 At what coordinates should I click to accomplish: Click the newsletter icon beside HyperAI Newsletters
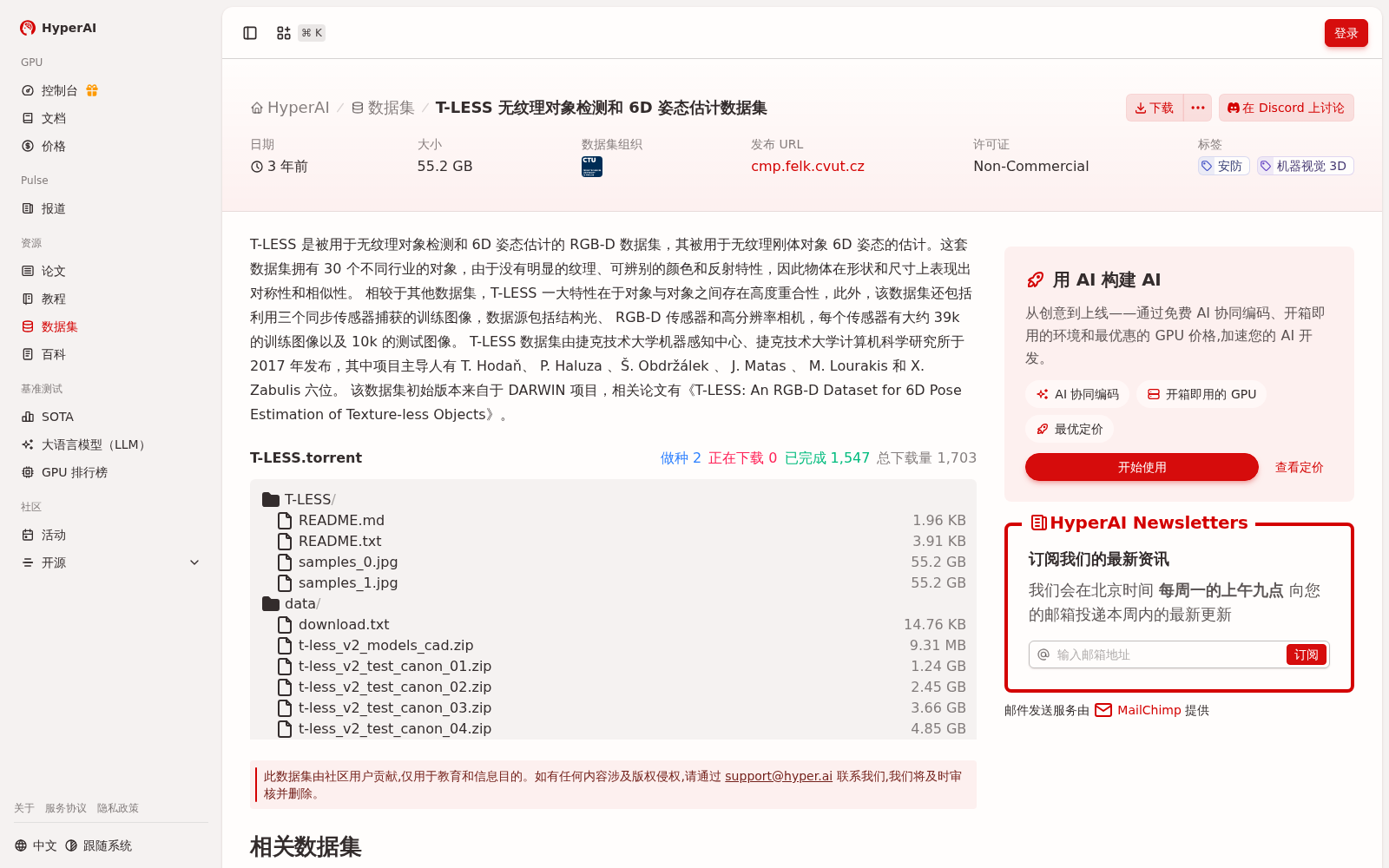point(1038,523)
